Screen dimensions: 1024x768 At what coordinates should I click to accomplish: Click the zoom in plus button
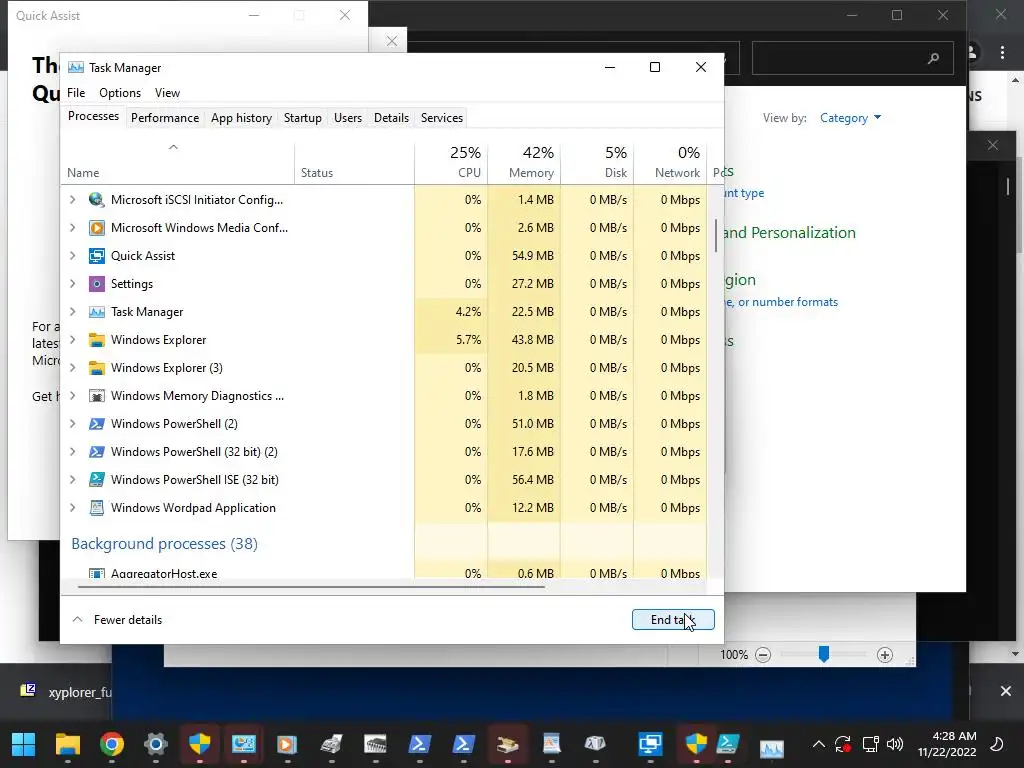[885, 655]
